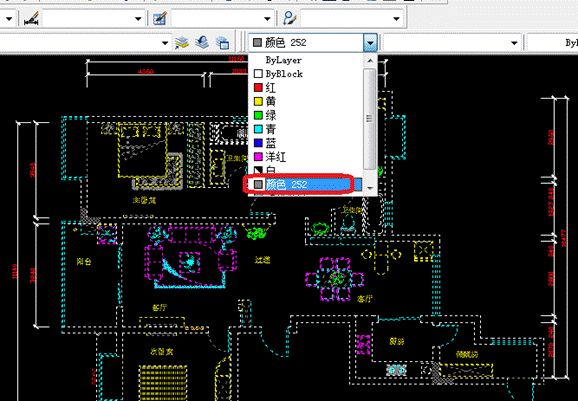Screen dimensions: 578x401
Task: Open the Table Style manager icon
Action: tap(160, 18)
